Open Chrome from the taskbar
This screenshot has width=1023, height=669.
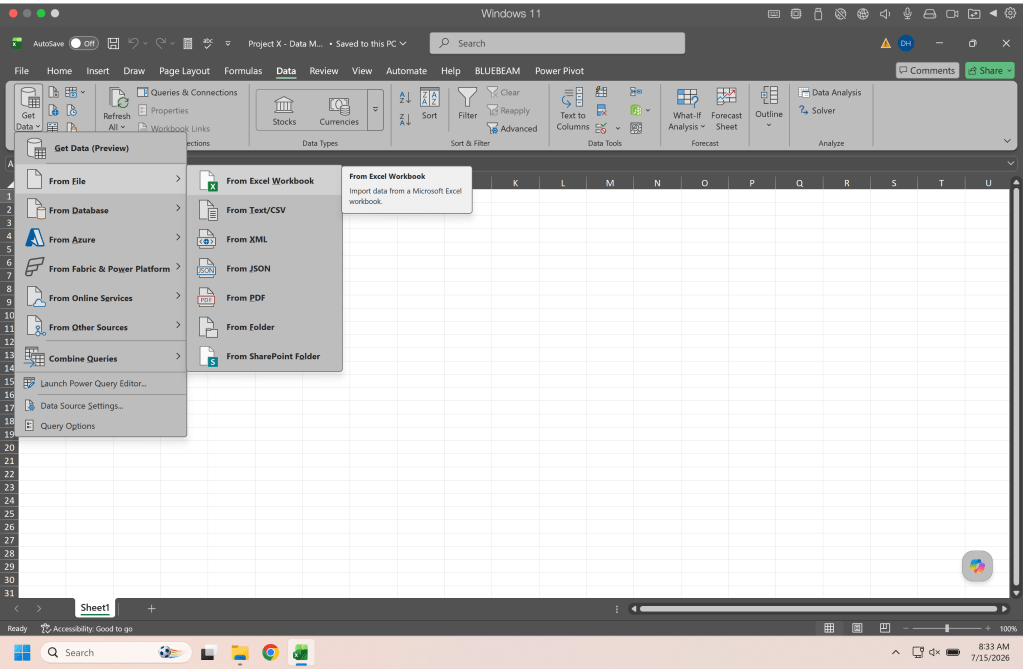(x=270, y=652)
